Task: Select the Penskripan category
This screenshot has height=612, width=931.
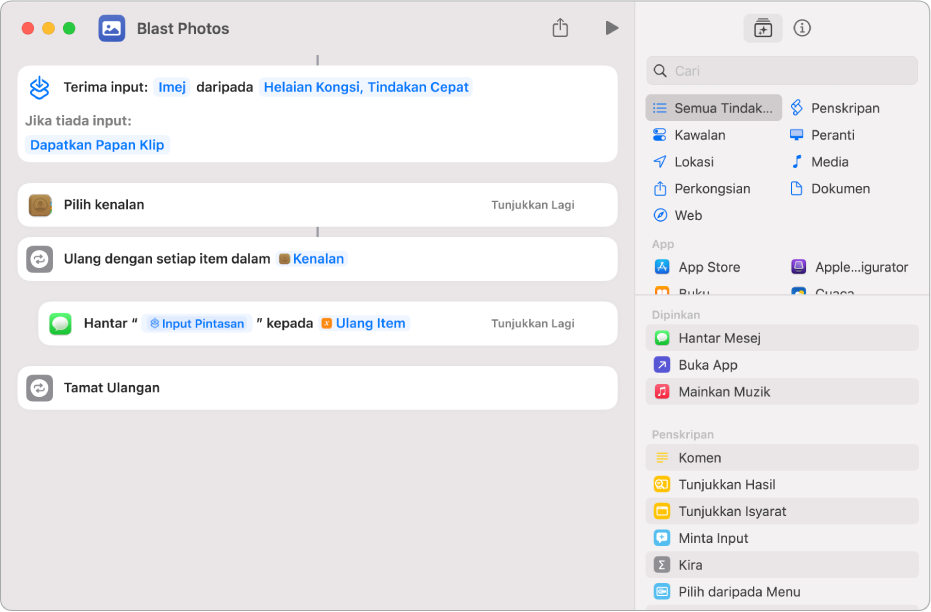Action: (844, 108)
